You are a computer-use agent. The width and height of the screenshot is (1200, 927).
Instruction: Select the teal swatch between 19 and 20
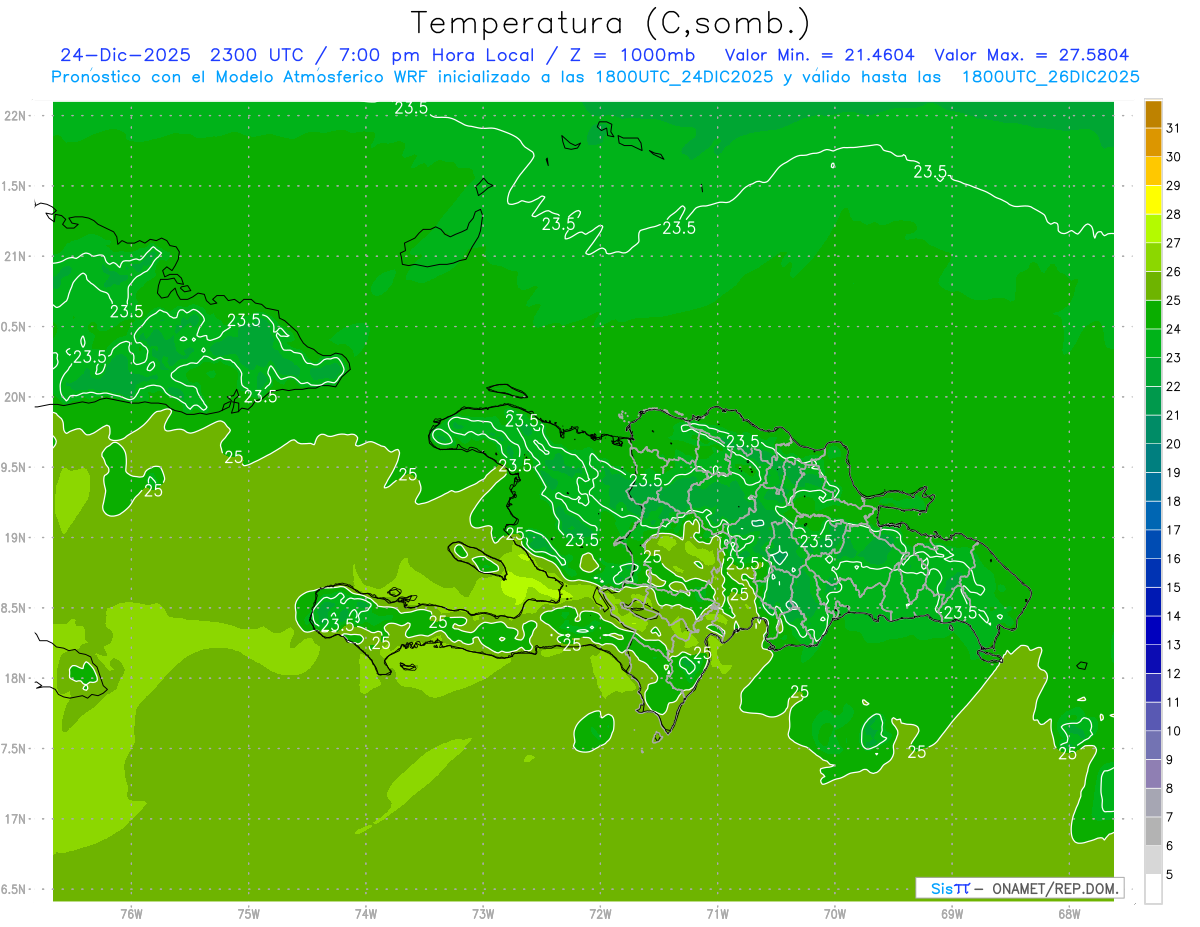tap(1153, 458)
